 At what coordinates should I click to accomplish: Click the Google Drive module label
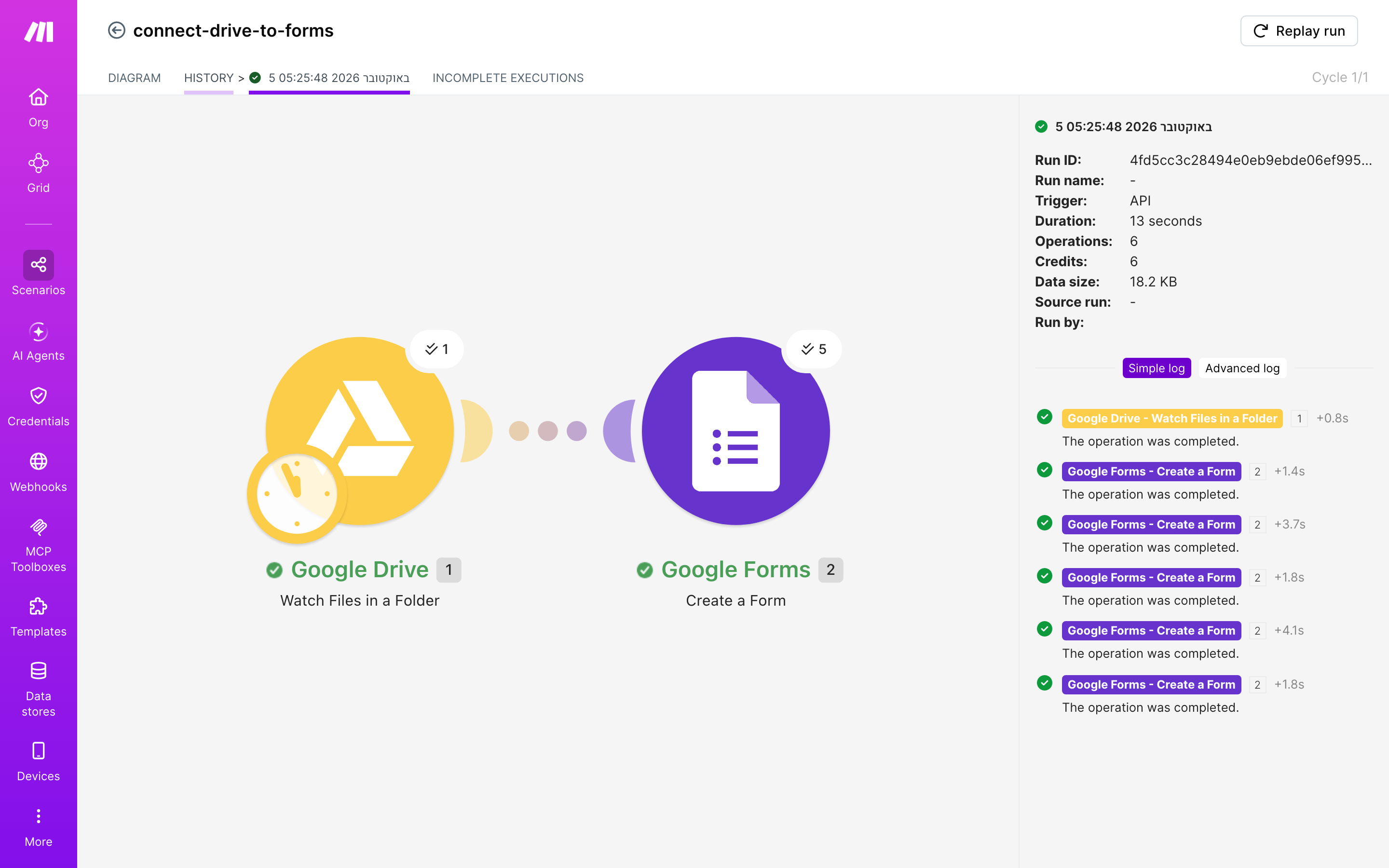[360, 570]
